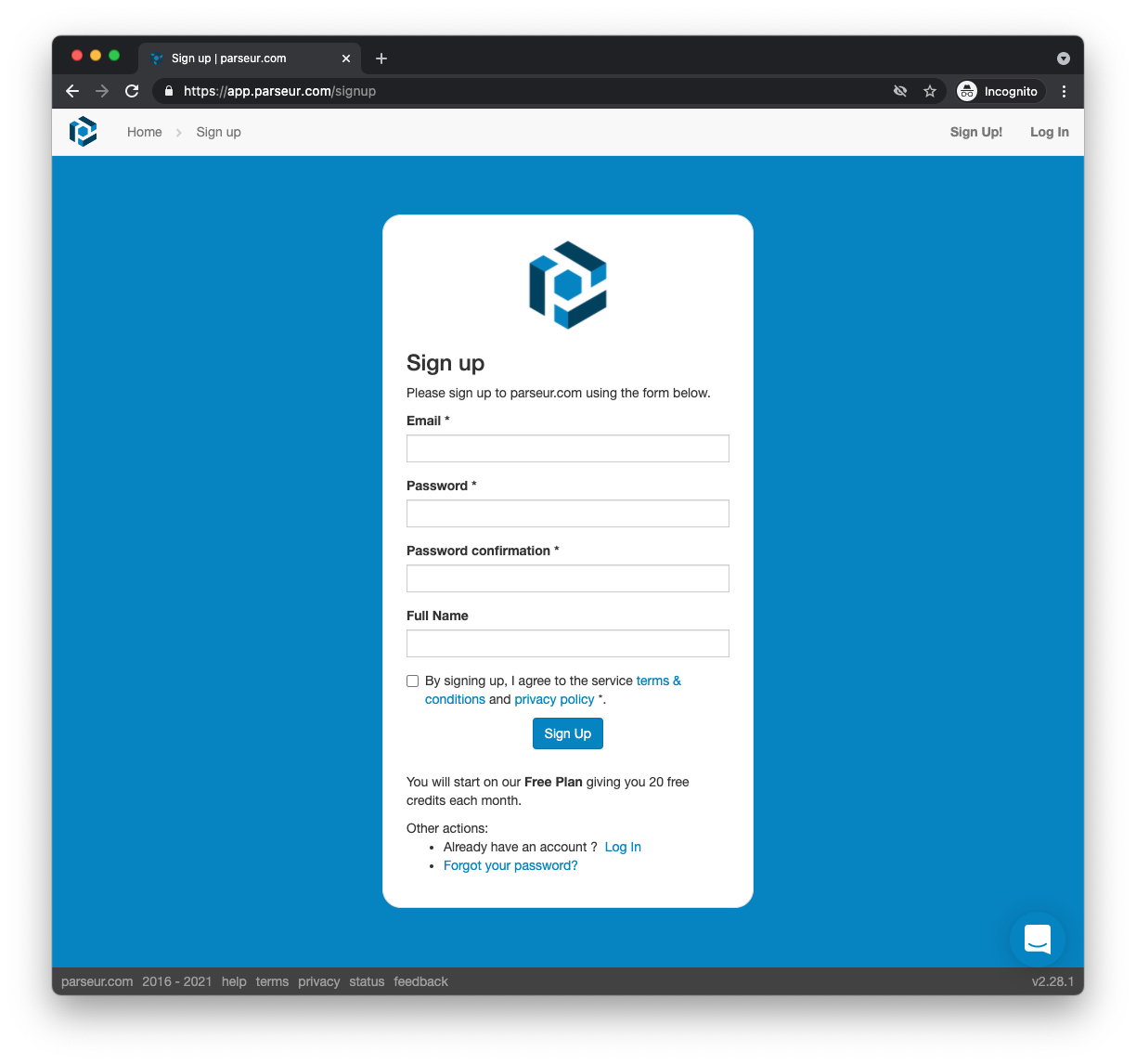The height and width of the screenshot is (1064, 1136).
Task: Open the status link in the footer
Action: coord(367,981)
